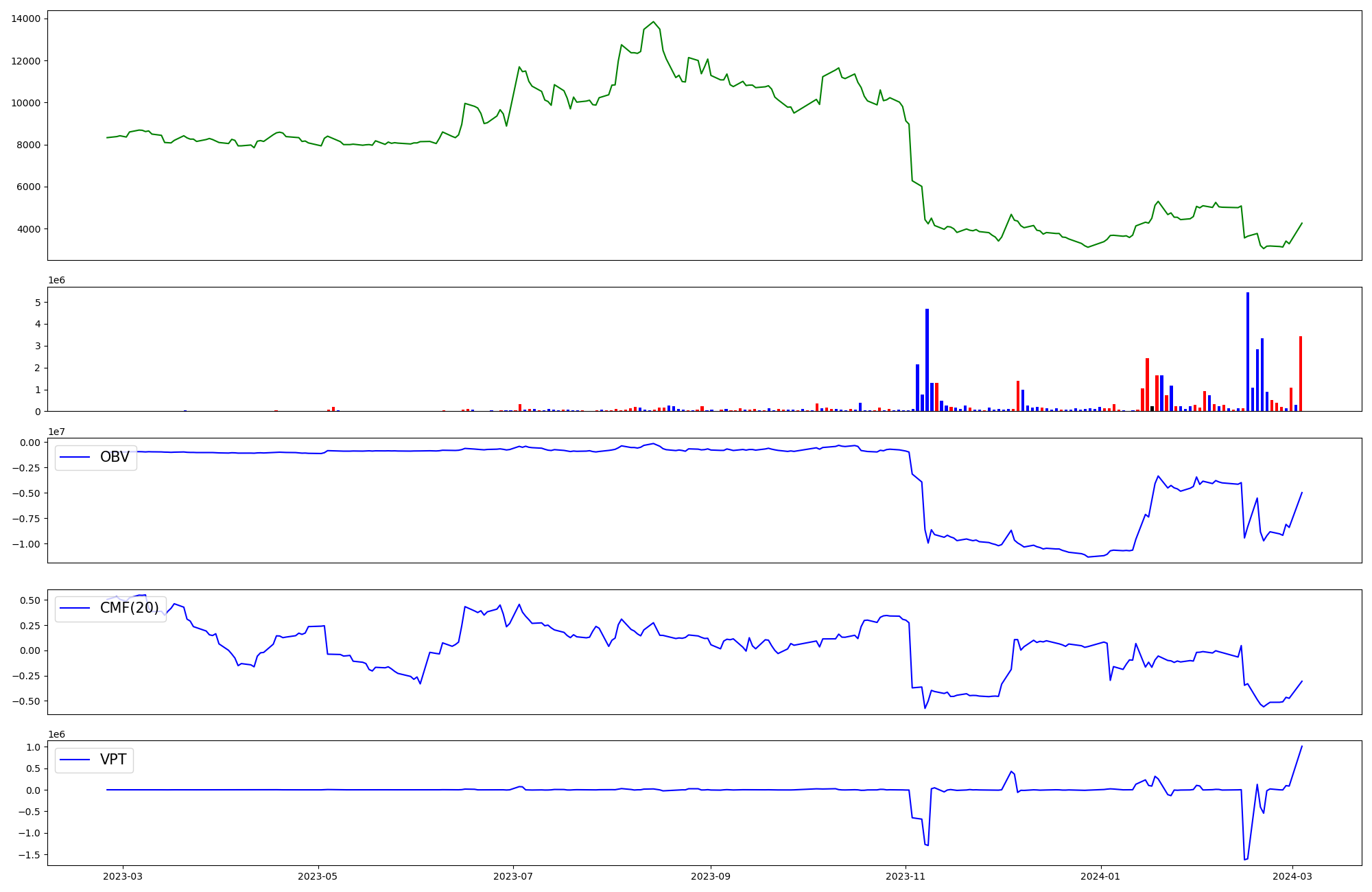1372x892 pixels.
Task: Click the -0.50 tick on CMF axis
Action: point(26,701)
